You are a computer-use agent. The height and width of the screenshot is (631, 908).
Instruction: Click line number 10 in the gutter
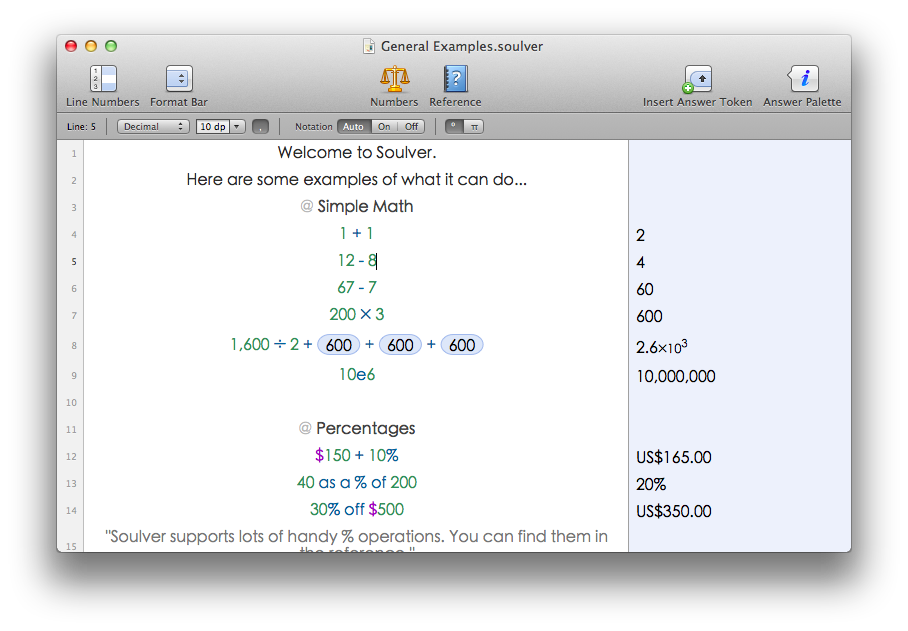[71, 402]
